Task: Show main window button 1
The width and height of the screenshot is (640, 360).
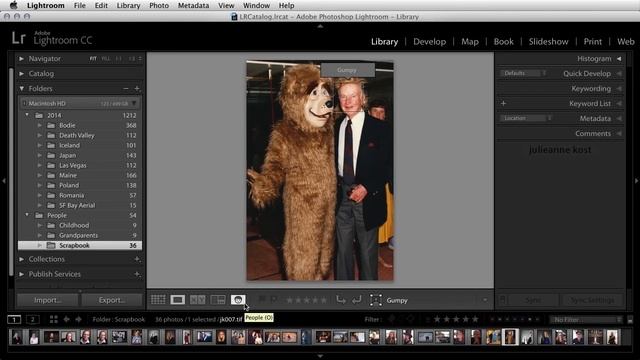Action: click(x=14, y=319)
